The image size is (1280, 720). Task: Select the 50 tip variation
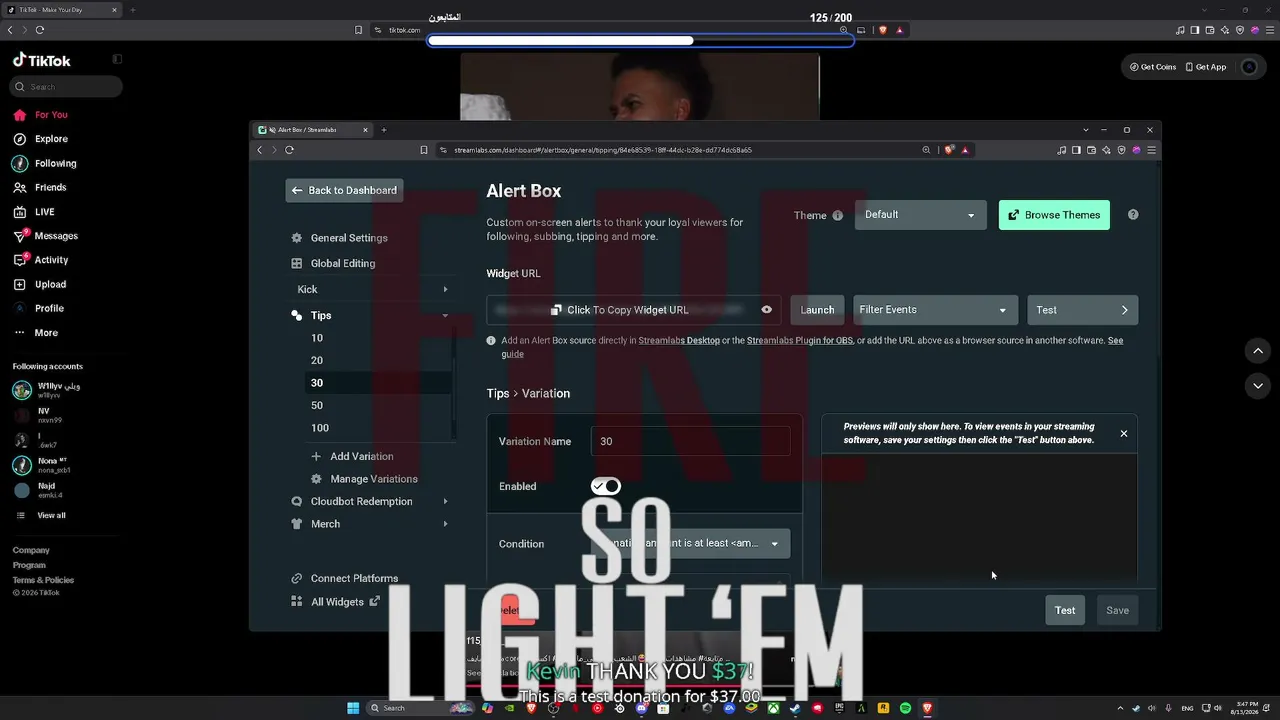[x=317, y=405]
